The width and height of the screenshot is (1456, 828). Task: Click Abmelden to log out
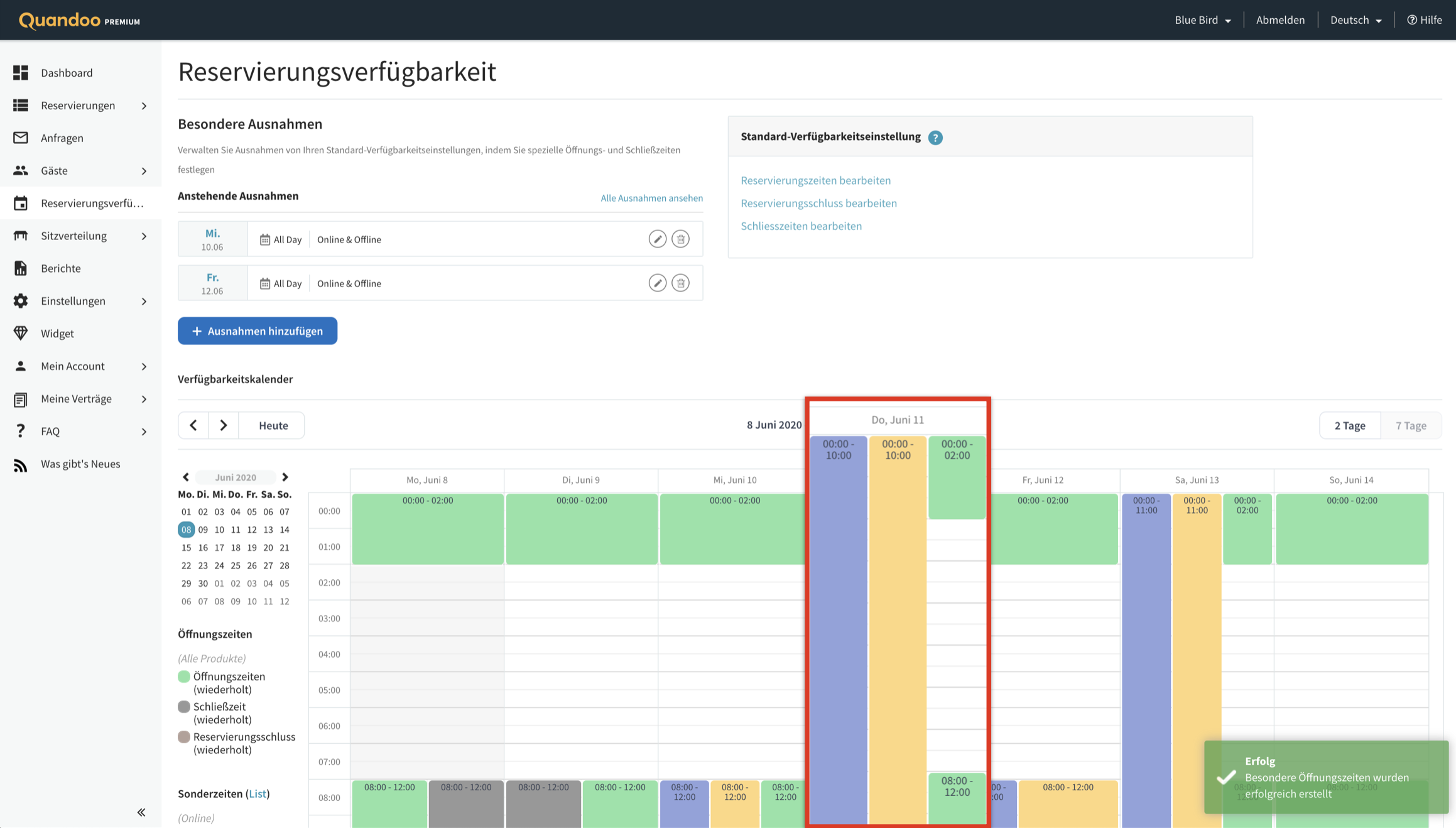(1280, 20)
